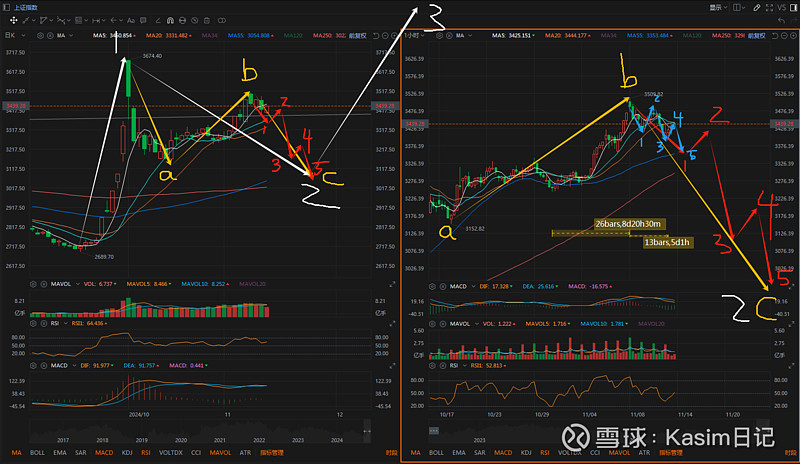This screenshot has width=800, height=464.
Task: Delete drawings with the trash icon
Action: tap(207, 20)
